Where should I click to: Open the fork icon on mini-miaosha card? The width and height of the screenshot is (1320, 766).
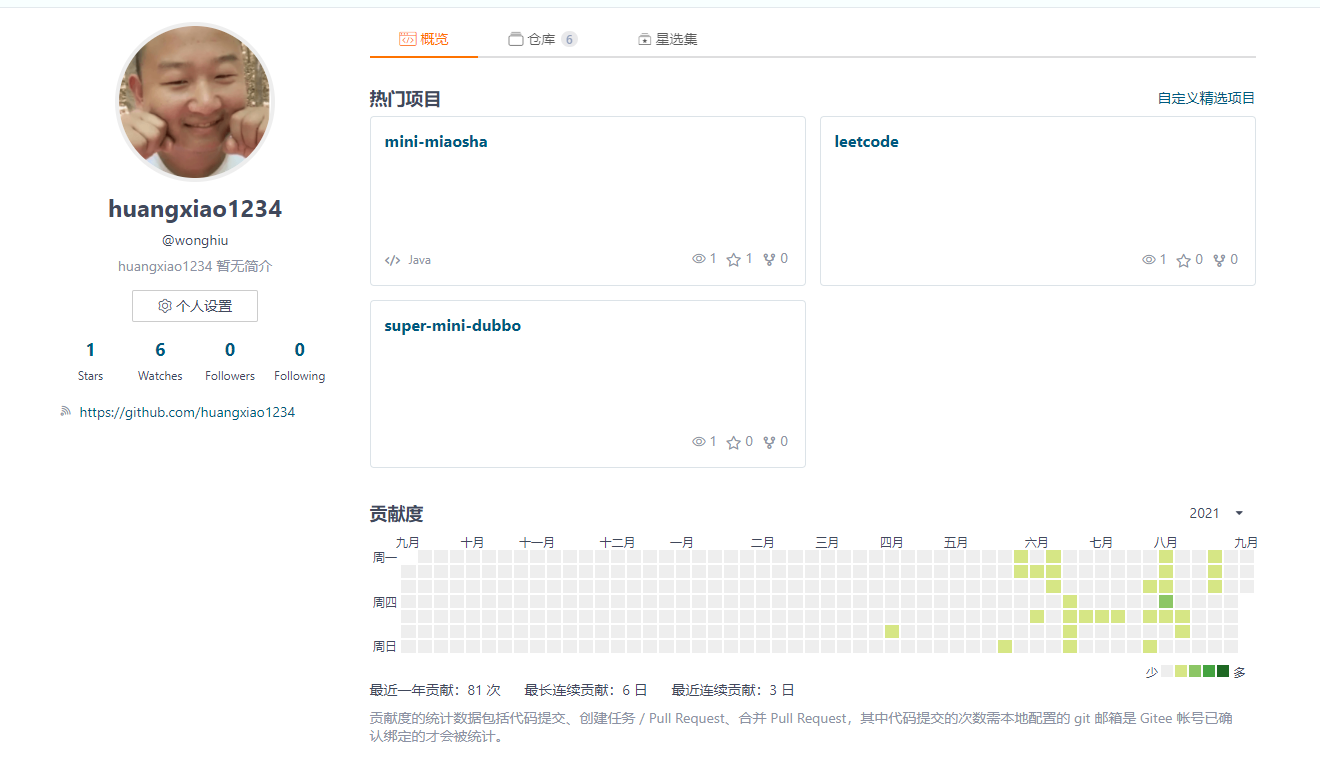768,258
